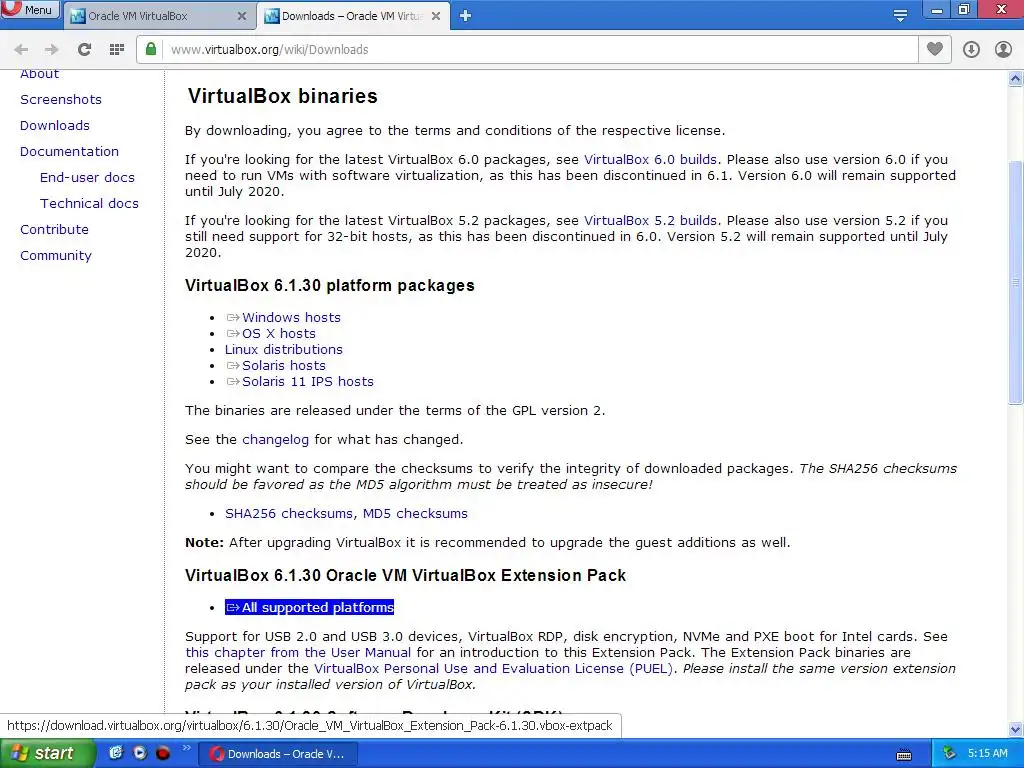Open the VirtualBox Personal Use and Evaluation License link
Viewport: 1024px width, 768px height.
pos(493,669)
